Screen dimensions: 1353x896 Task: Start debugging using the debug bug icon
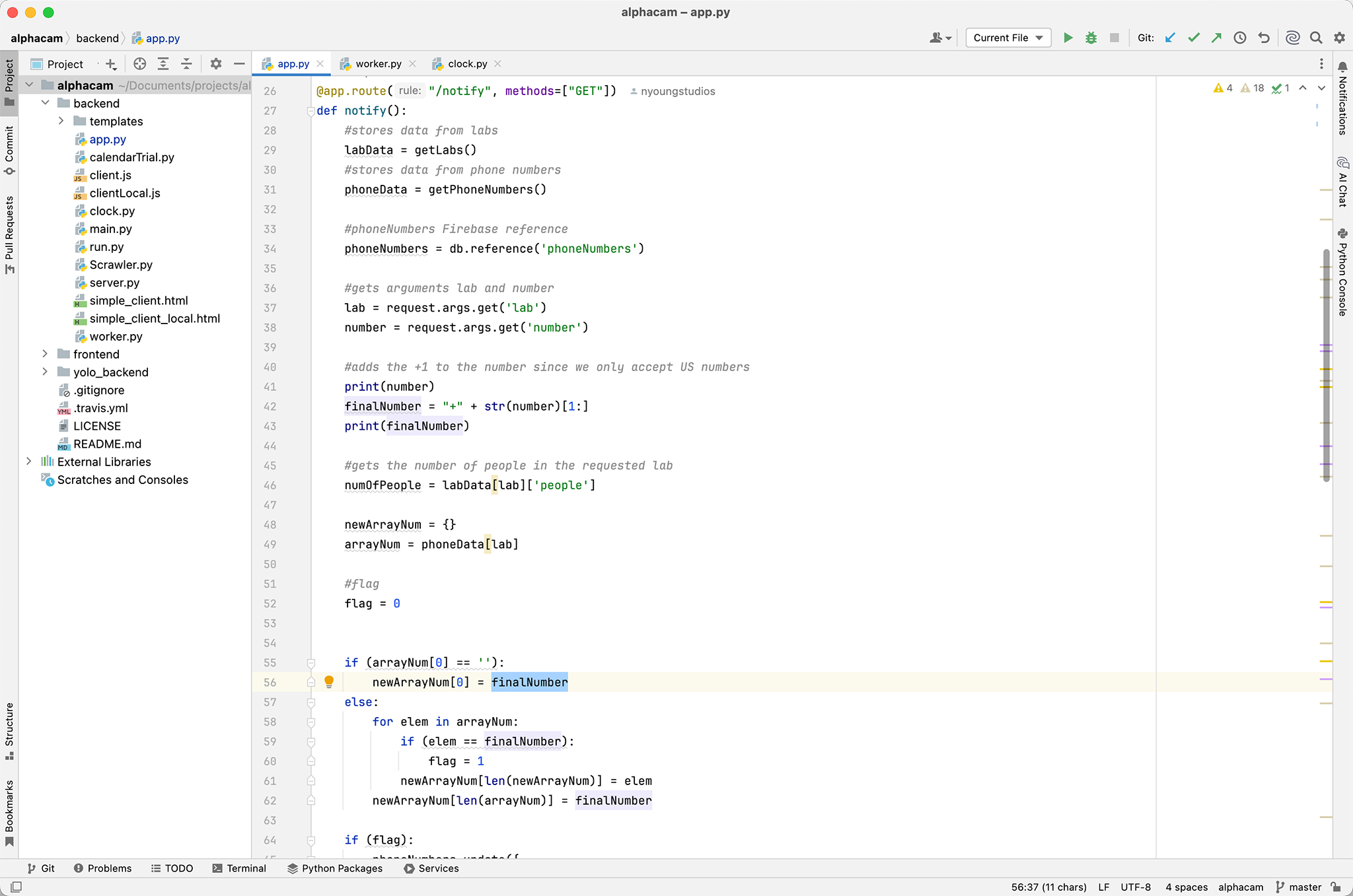tap(1091, 38)
